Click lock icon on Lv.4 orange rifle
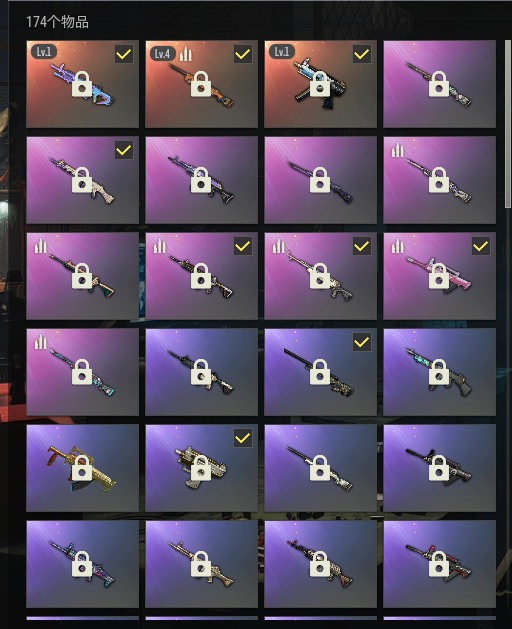 tap(201, 84)
